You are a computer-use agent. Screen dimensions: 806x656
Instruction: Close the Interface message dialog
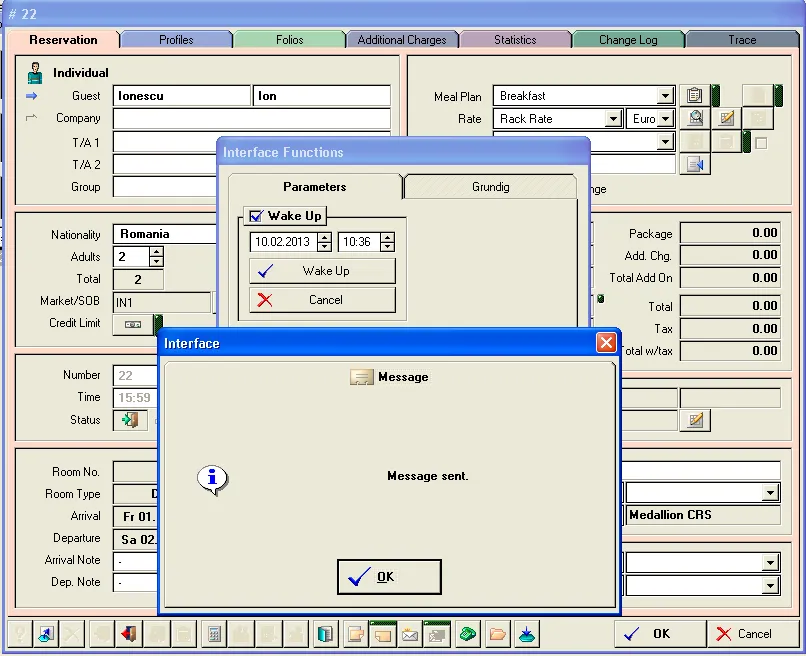[606, 342]
